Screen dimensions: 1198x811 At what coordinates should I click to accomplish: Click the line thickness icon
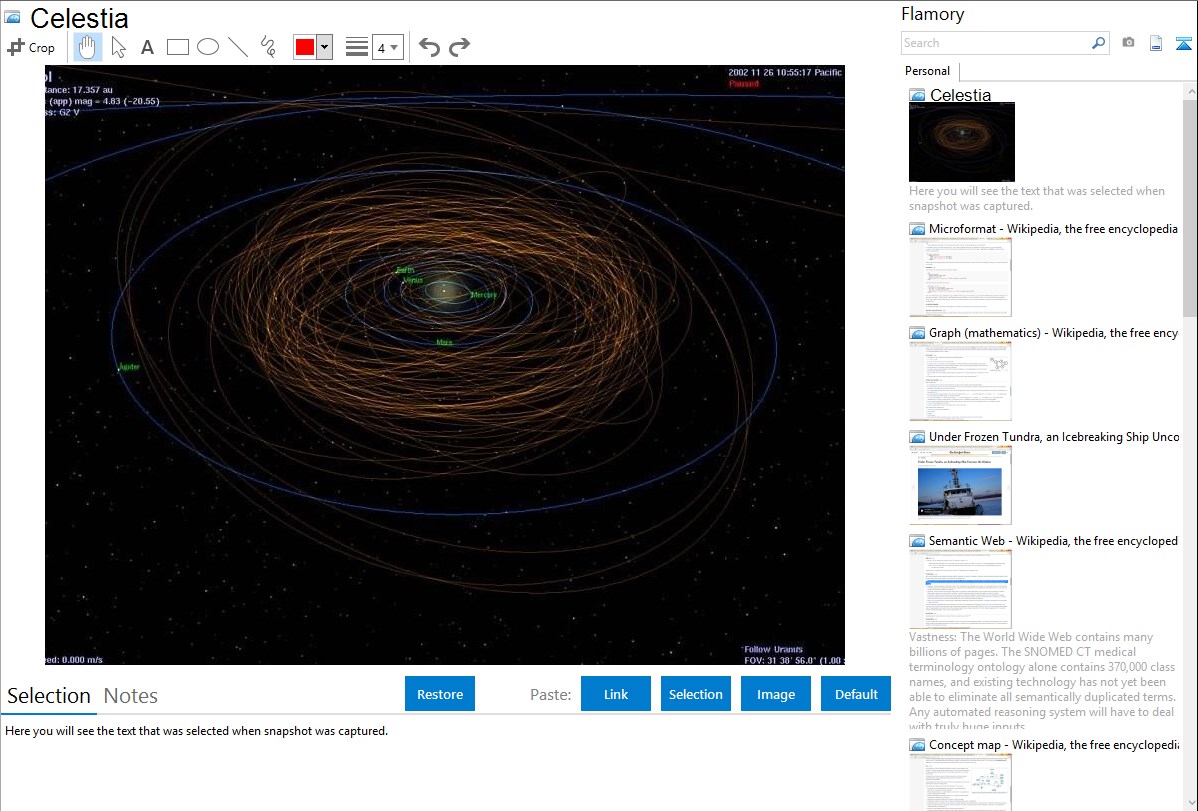356,47
